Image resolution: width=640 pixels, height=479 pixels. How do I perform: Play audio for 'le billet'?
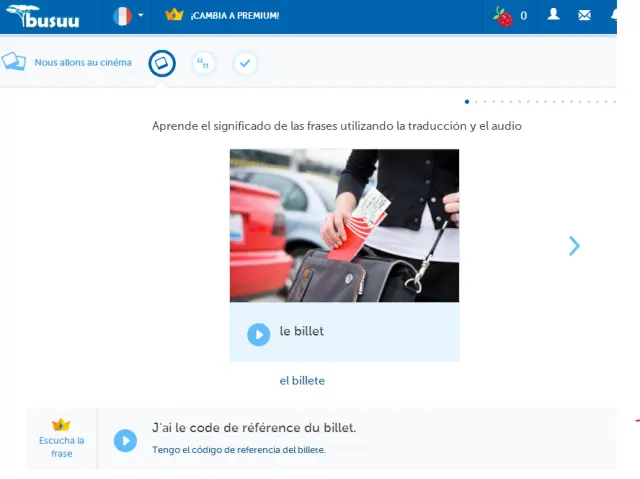point(258,334)
